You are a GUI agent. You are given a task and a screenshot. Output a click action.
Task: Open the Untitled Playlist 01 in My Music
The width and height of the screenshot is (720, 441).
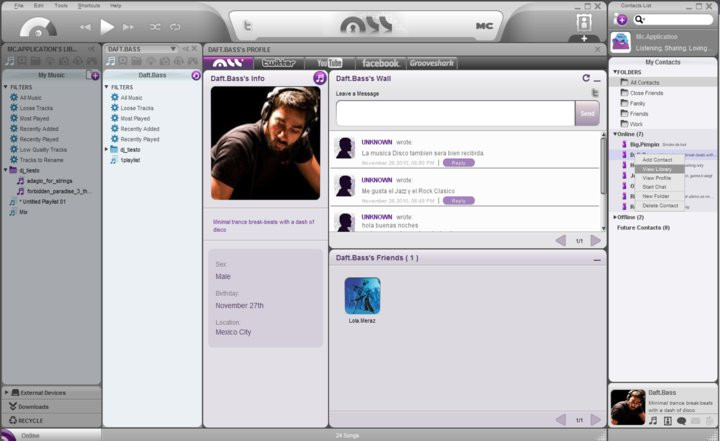pyautogui.click(x=44, y=202)
